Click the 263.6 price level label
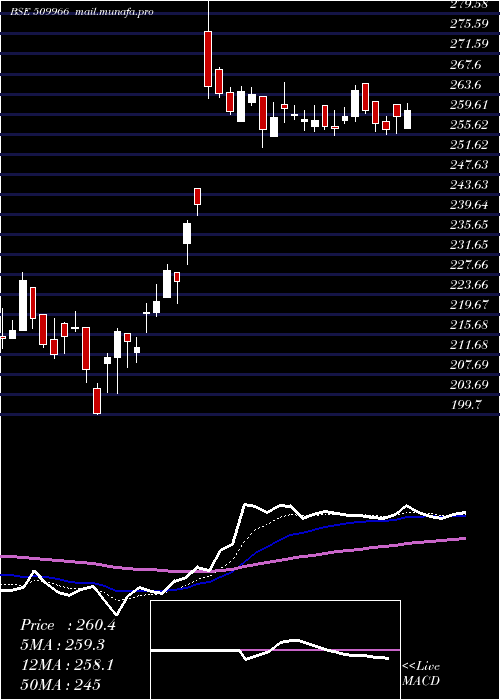The image size is (500, 700). (x=467, y=84)
